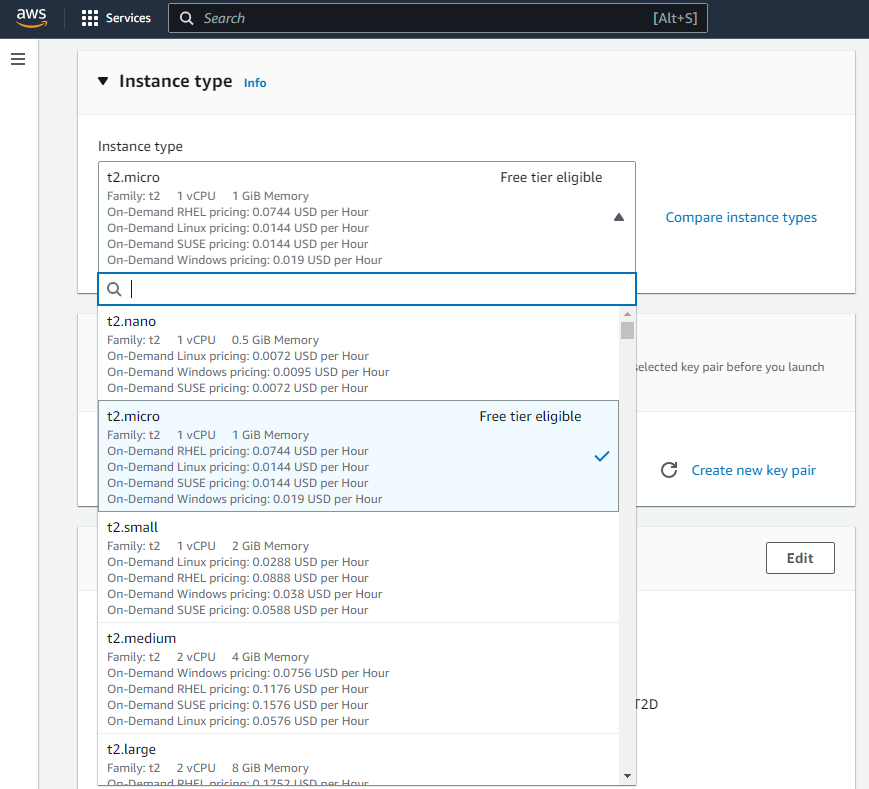Viewport: 869px width, 789px height.
Task: Choose the t2.small instance option
Action: click(x=359, y=567)
